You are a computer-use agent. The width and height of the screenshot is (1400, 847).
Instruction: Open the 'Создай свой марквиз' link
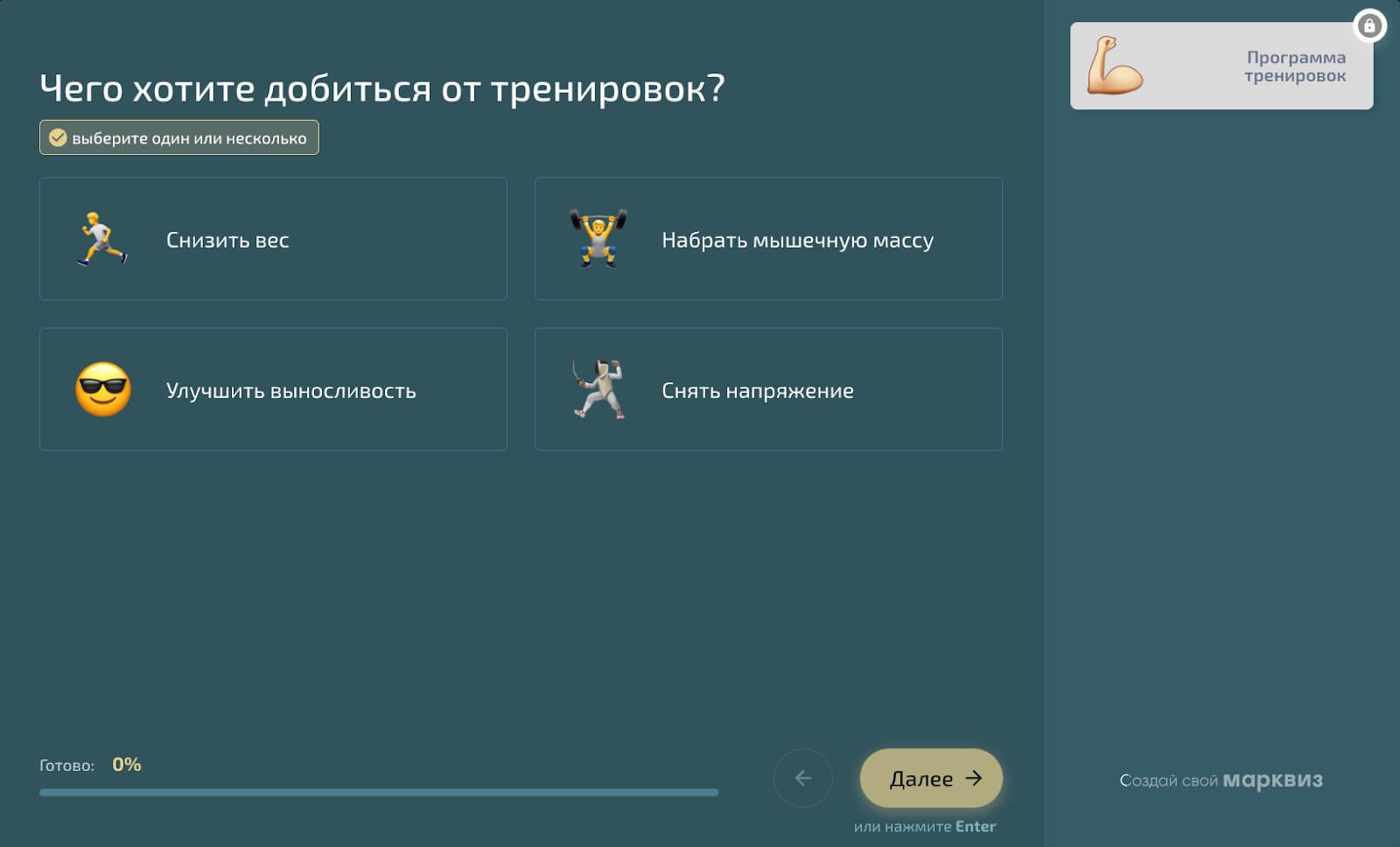coord(1220,780)
